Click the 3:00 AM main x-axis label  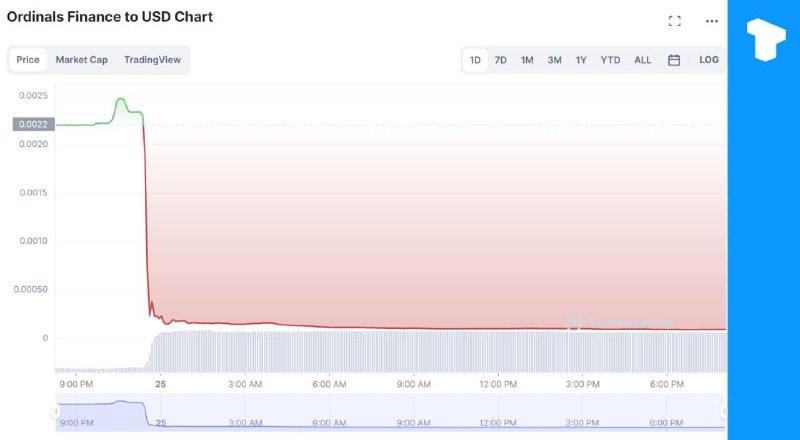coord(245,384)
